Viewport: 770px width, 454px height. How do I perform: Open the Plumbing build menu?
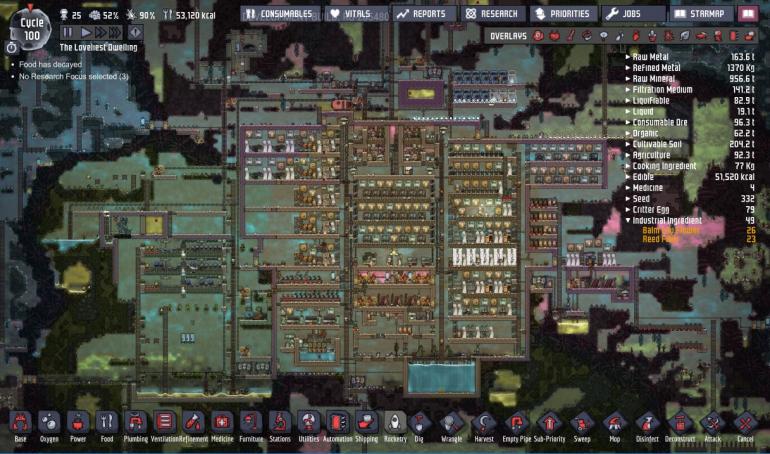pyautogui.click(x=136, y=426)
